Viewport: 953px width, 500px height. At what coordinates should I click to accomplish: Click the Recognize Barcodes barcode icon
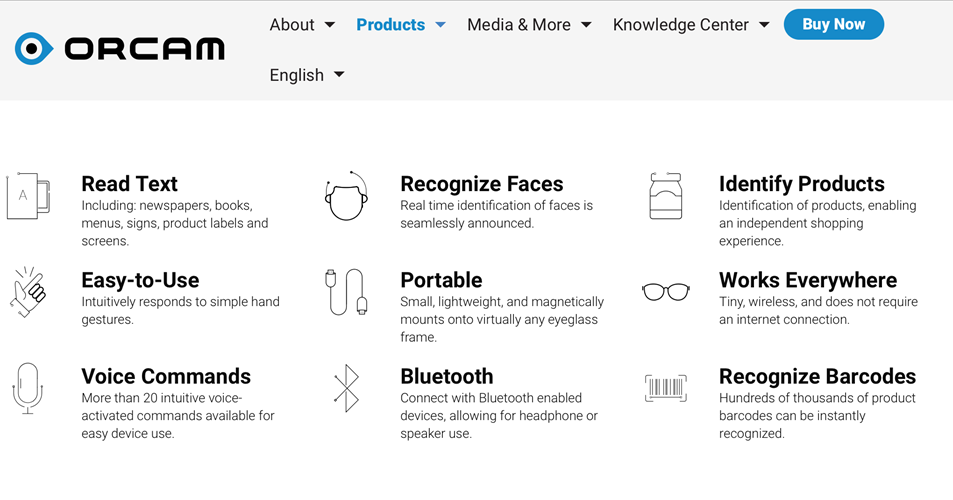pos(666,388)
